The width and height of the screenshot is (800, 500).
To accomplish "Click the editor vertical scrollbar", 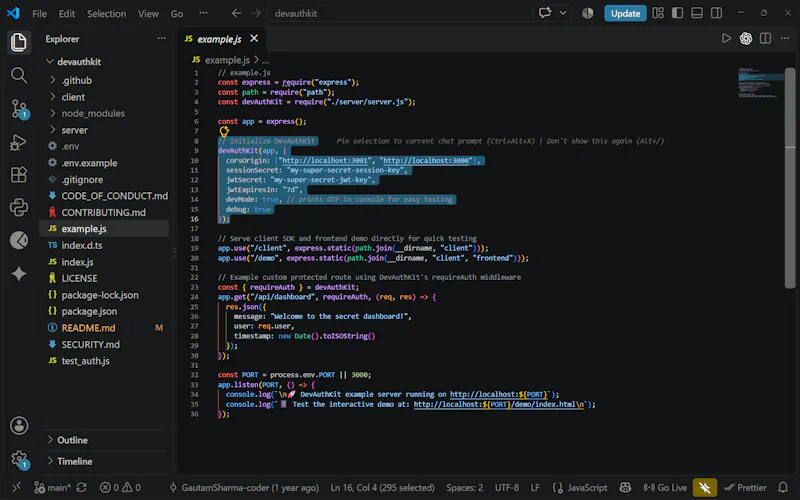I will (x=790, y=178).
